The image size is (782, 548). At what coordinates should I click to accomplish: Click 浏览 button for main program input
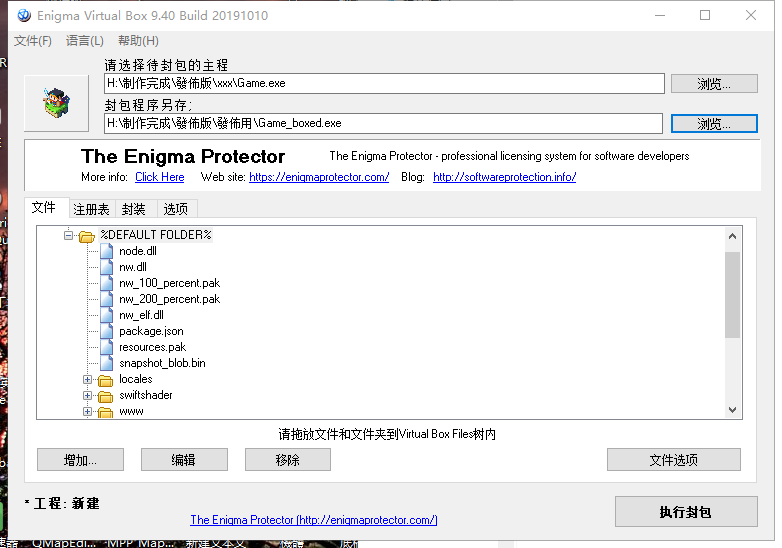714,84
